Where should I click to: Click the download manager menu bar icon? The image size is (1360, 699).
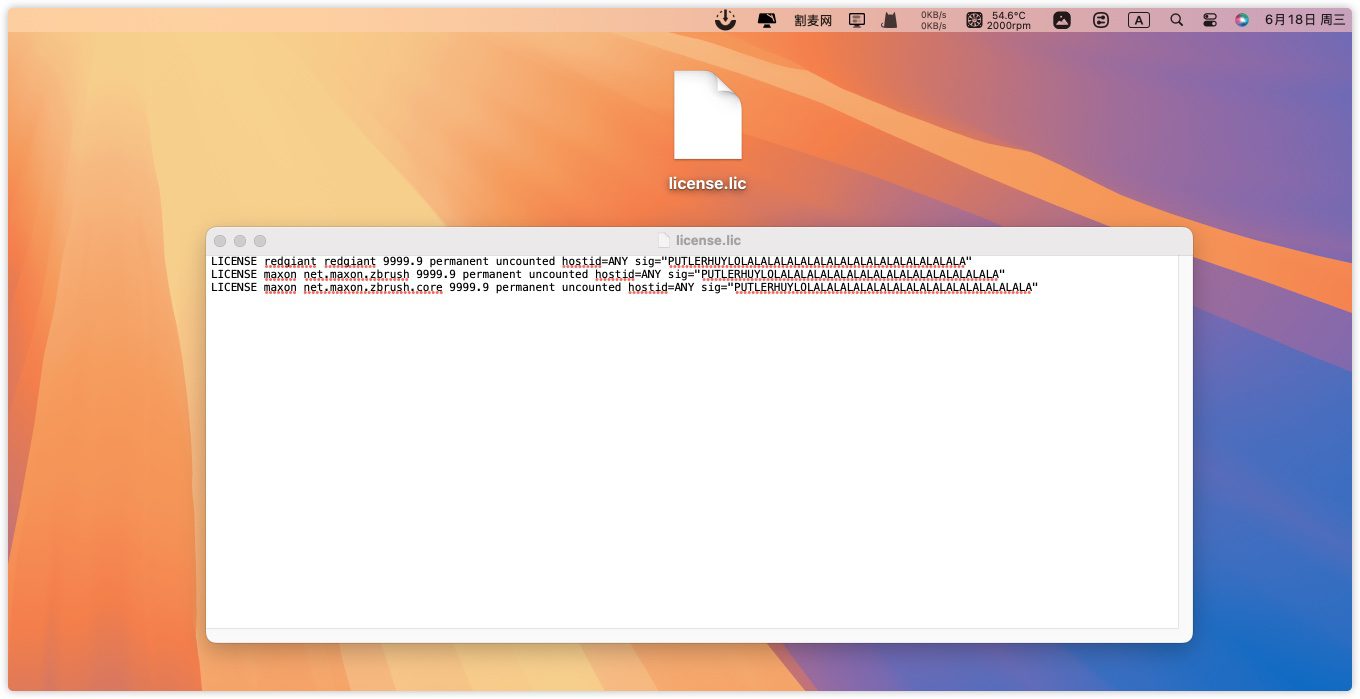(x=726, y=20)
